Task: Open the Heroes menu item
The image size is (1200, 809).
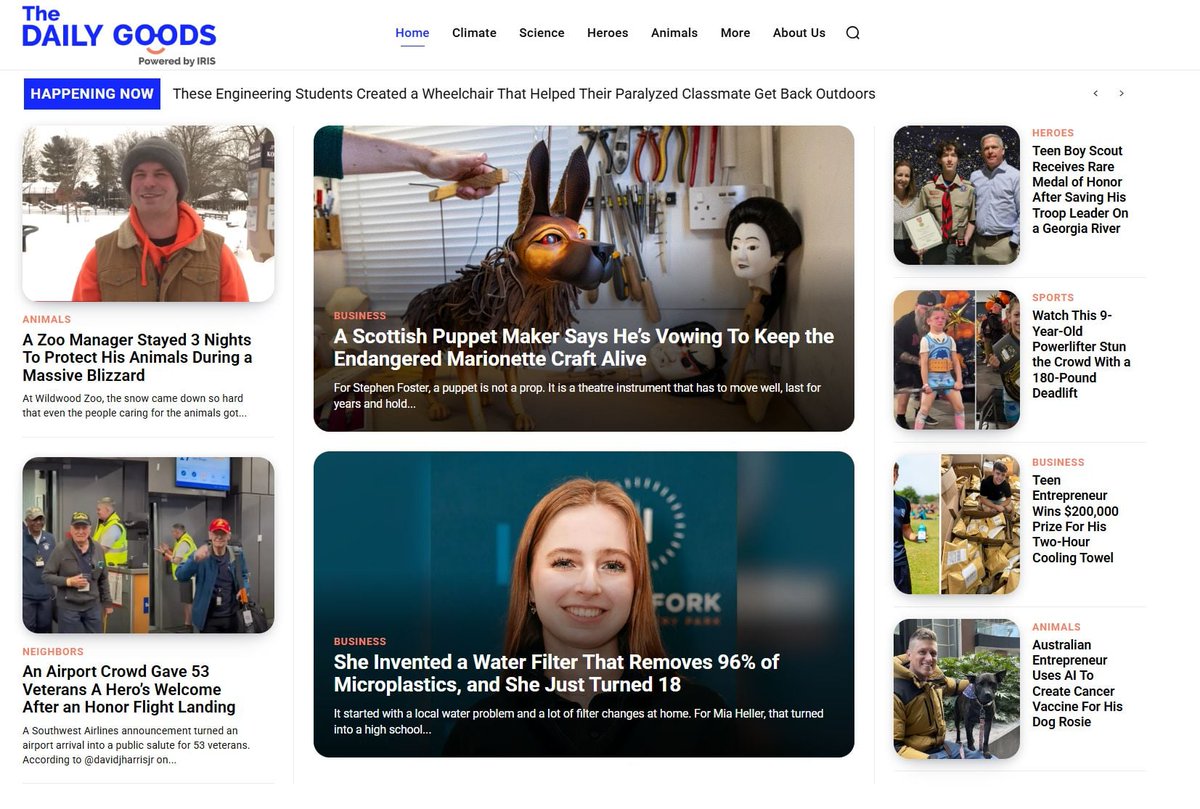Action: (608, 33)
